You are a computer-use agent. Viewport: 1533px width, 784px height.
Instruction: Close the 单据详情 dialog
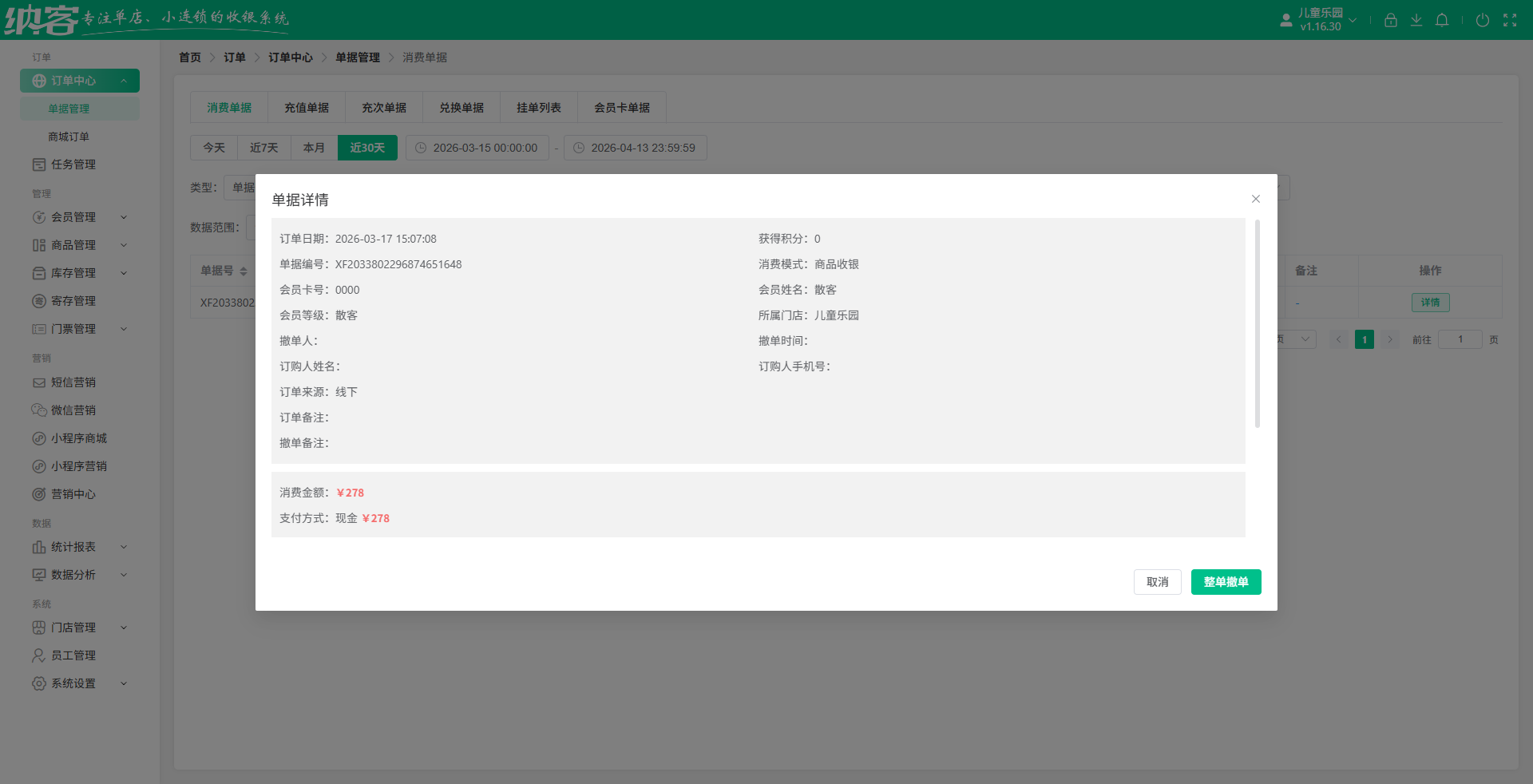click(x=1255, y=199)
